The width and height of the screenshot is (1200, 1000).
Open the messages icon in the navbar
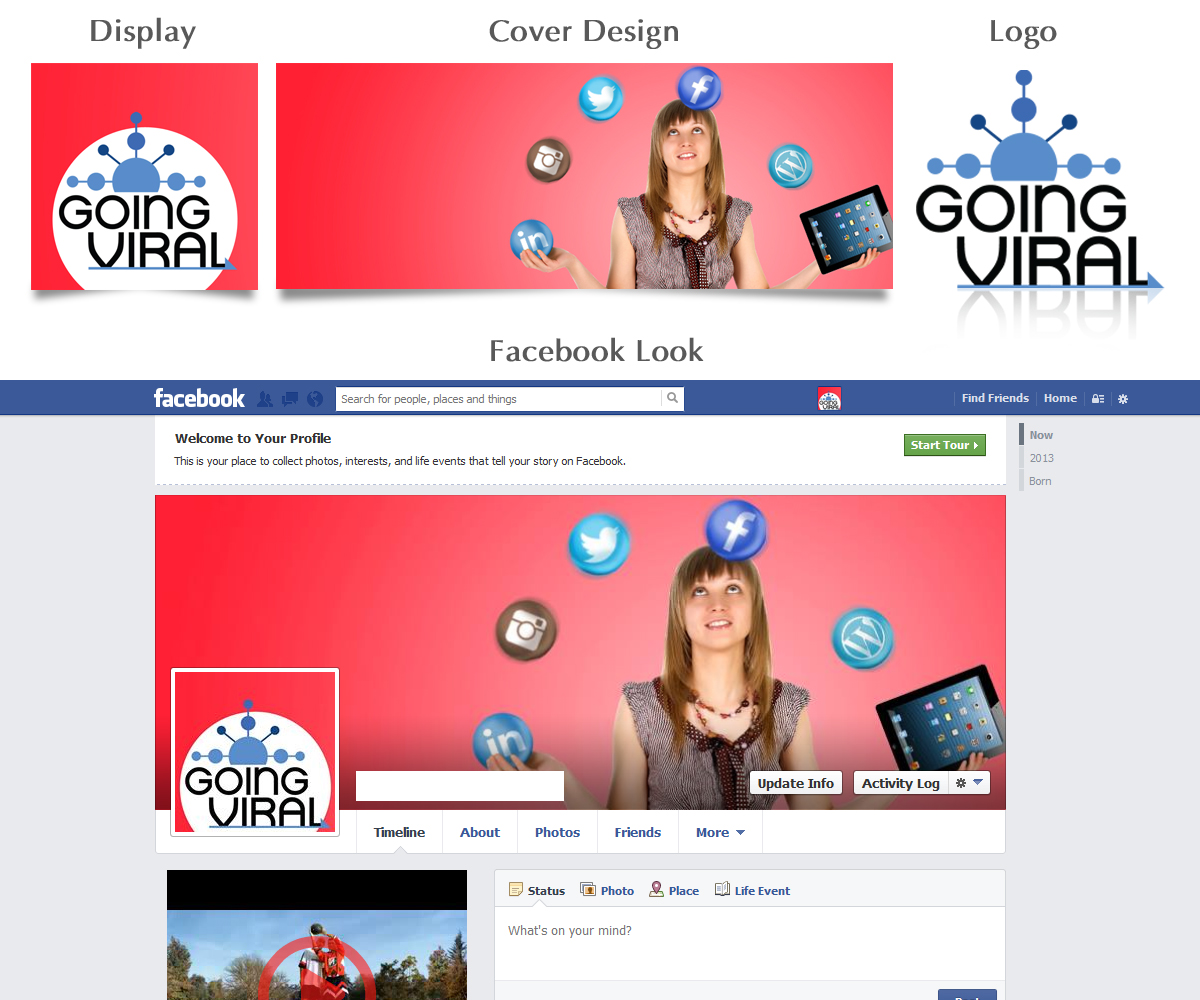(x=289, y=398)
